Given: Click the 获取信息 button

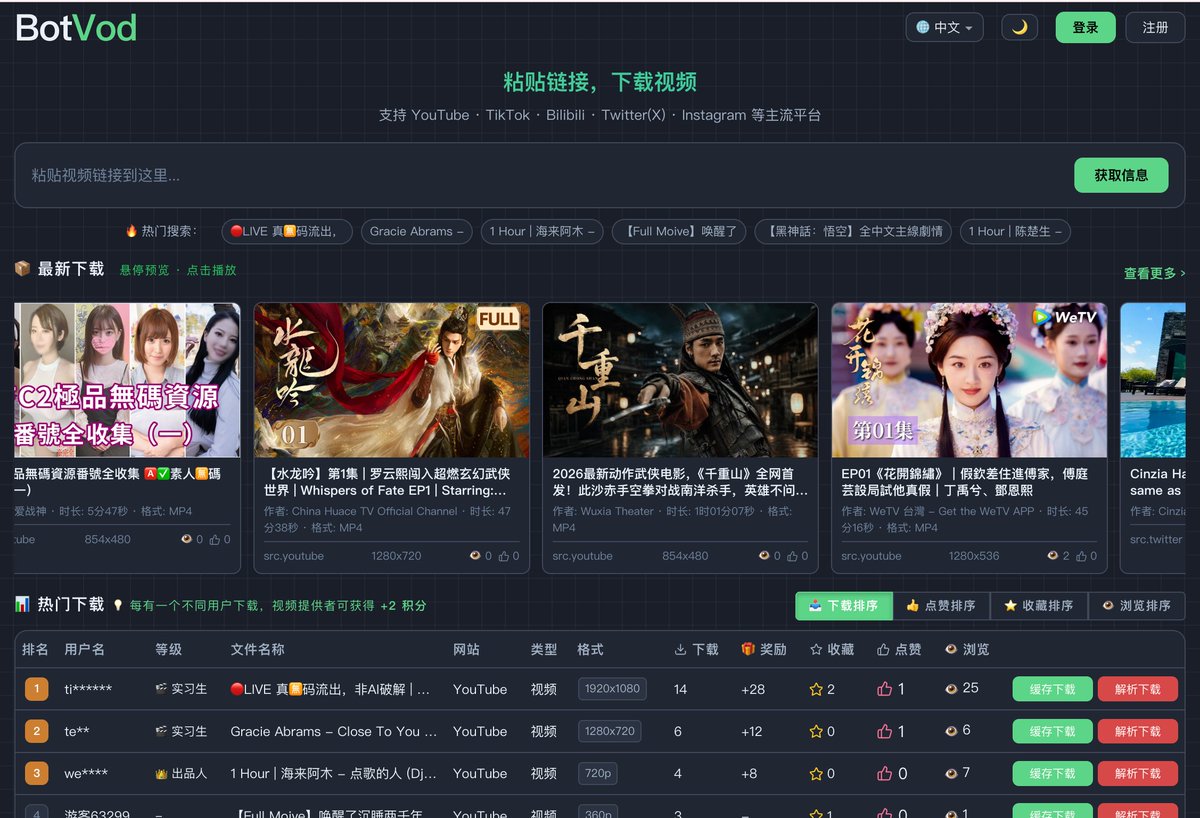Looking at the screenshot, I should click(x=1121, y=175).
